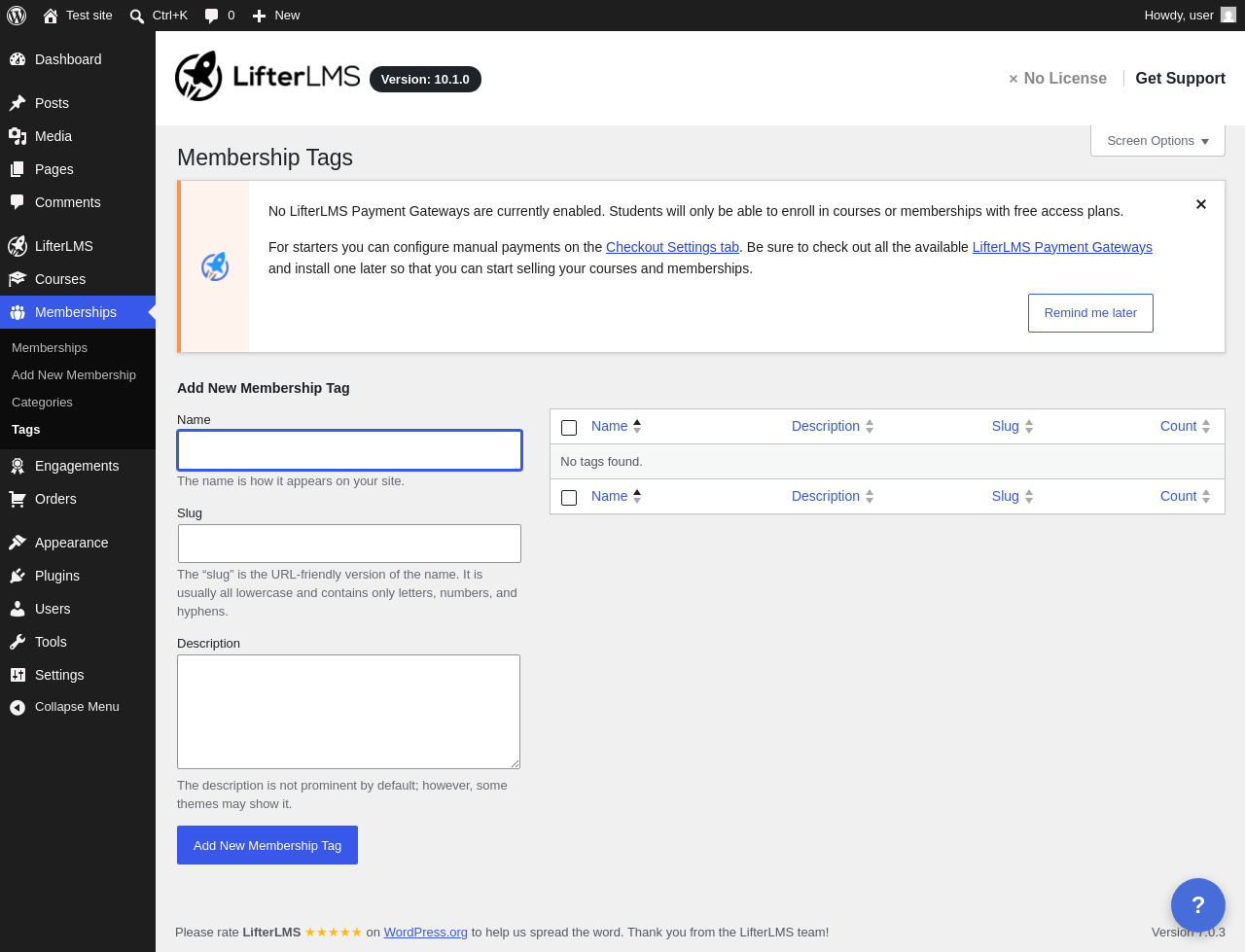
Task: Sort by Description in table footer
Action: coord(833,496)
